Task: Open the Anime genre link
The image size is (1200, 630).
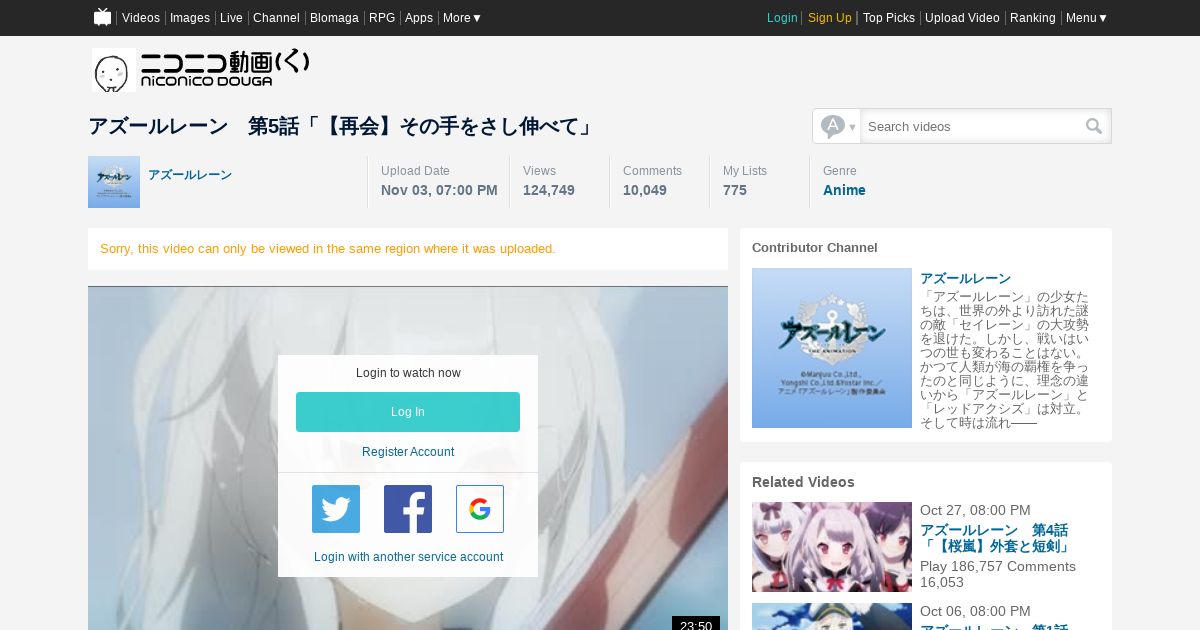Action: pyautogui.click(x=844, y=190)
